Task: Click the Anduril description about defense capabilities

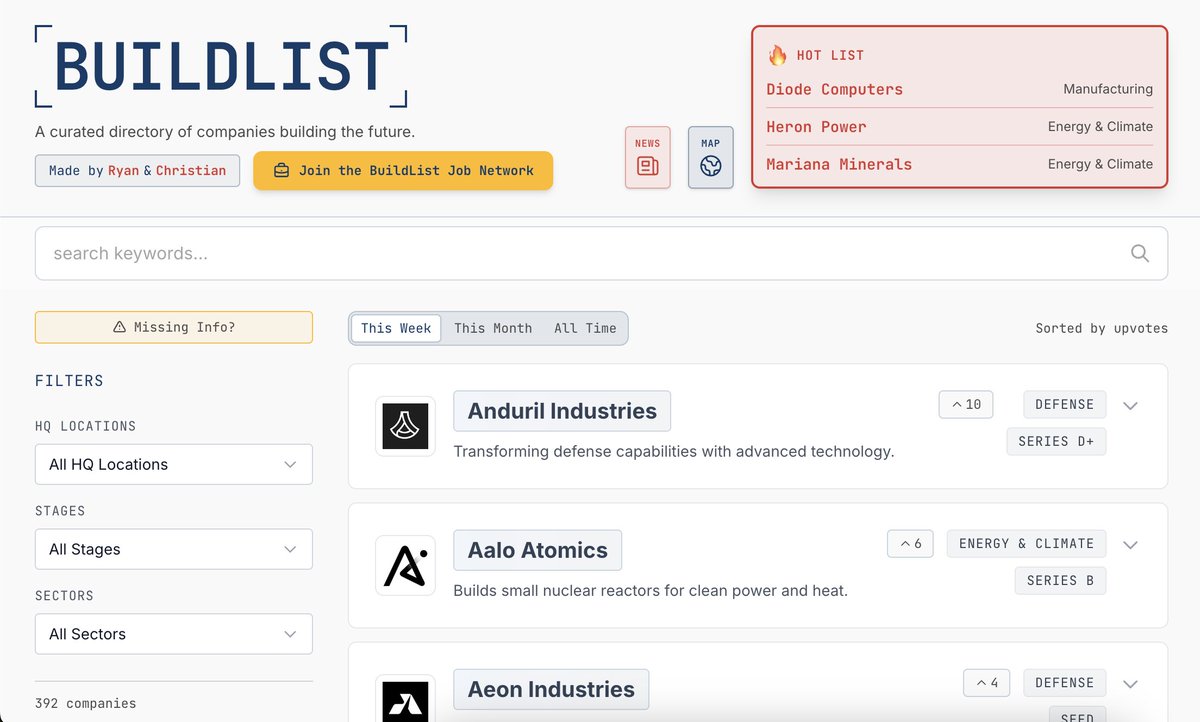Action: [674, 451]
